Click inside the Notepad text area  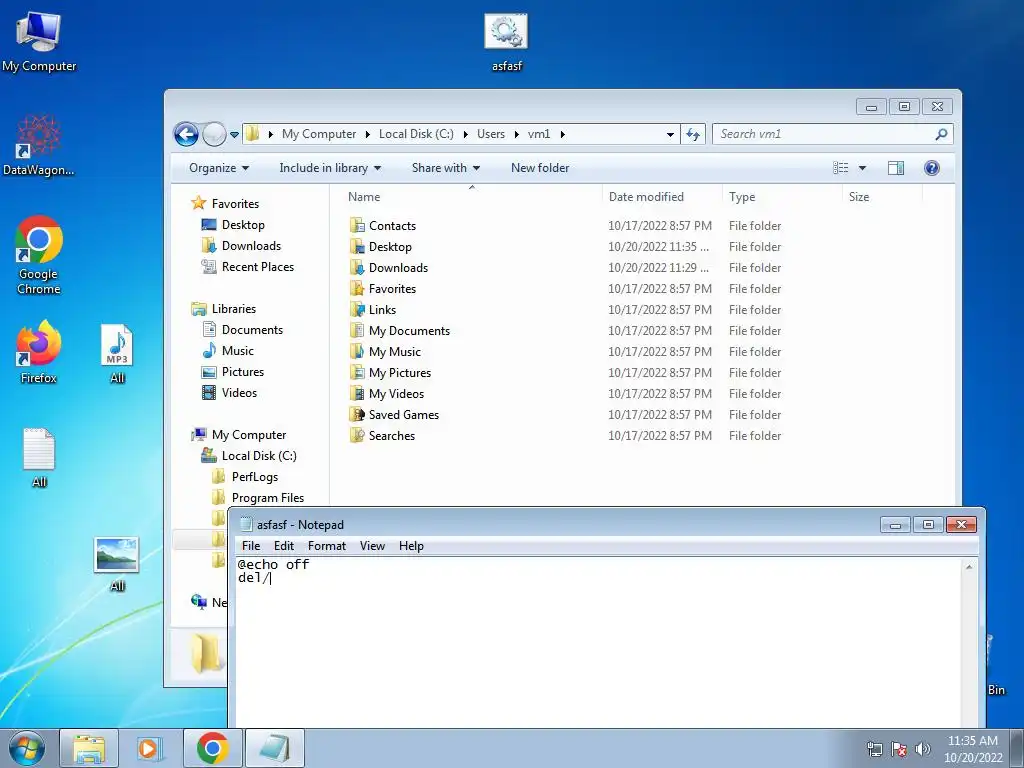[x=598, y=643]
